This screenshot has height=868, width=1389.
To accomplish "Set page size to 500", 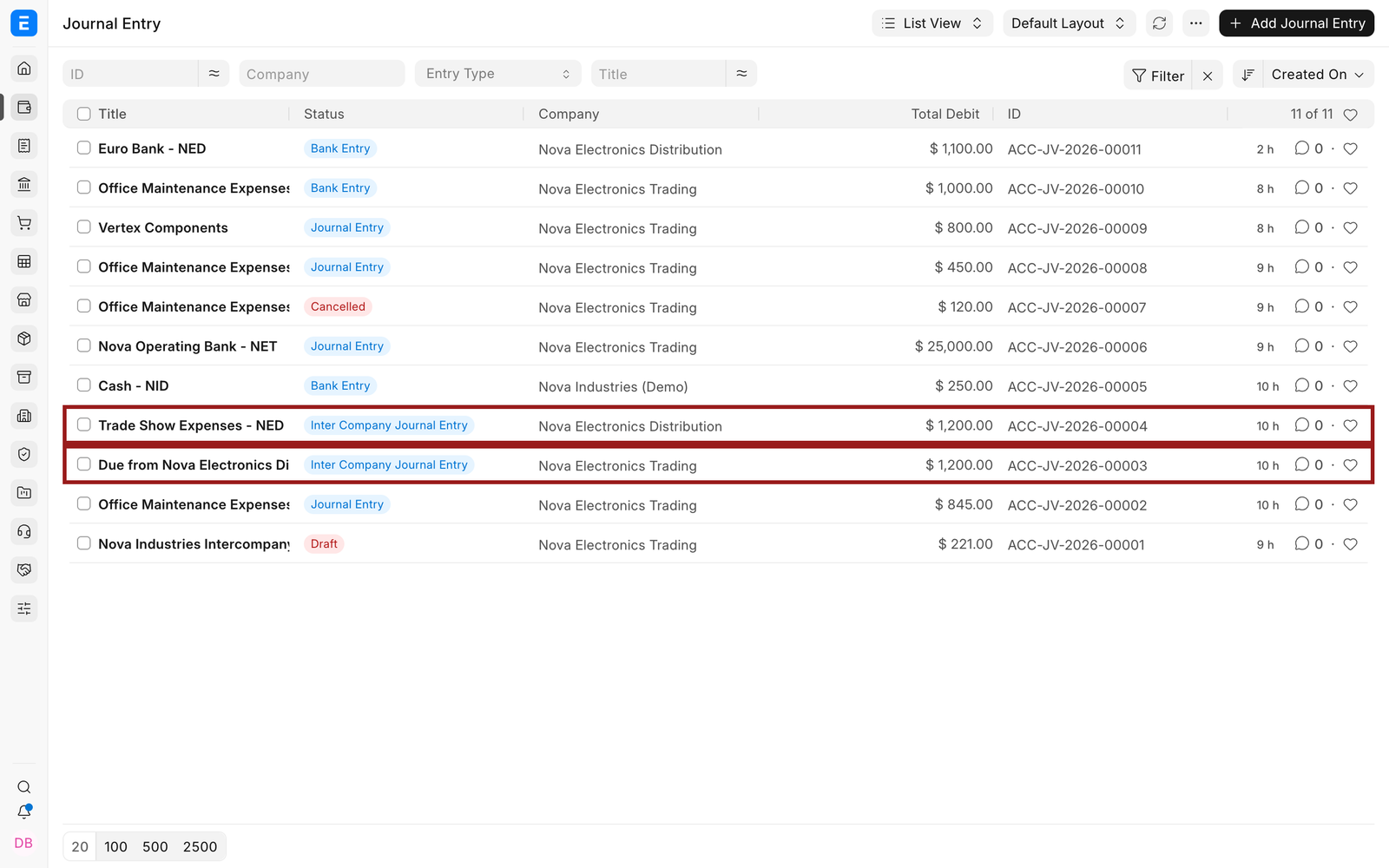I will pyautogui.click(x=155, y=846).
